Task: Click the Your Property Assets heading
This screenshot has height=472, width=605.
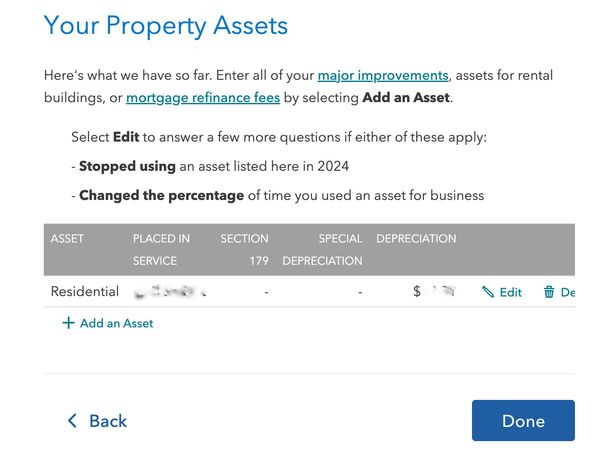Action: 166,26
